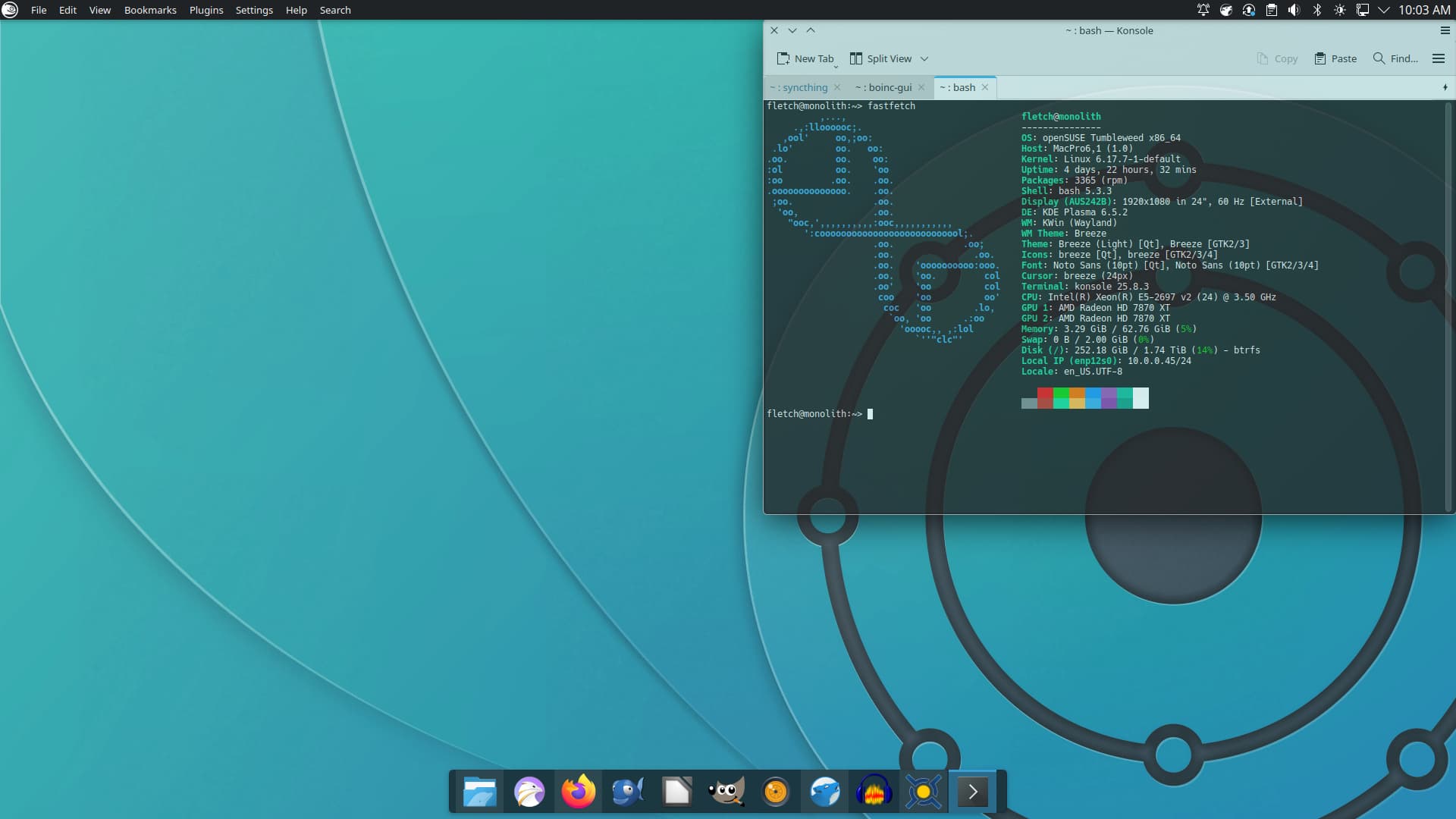Launch Audacity from the dock
This screenshot has width=1456, height=819.
[874, 792]
